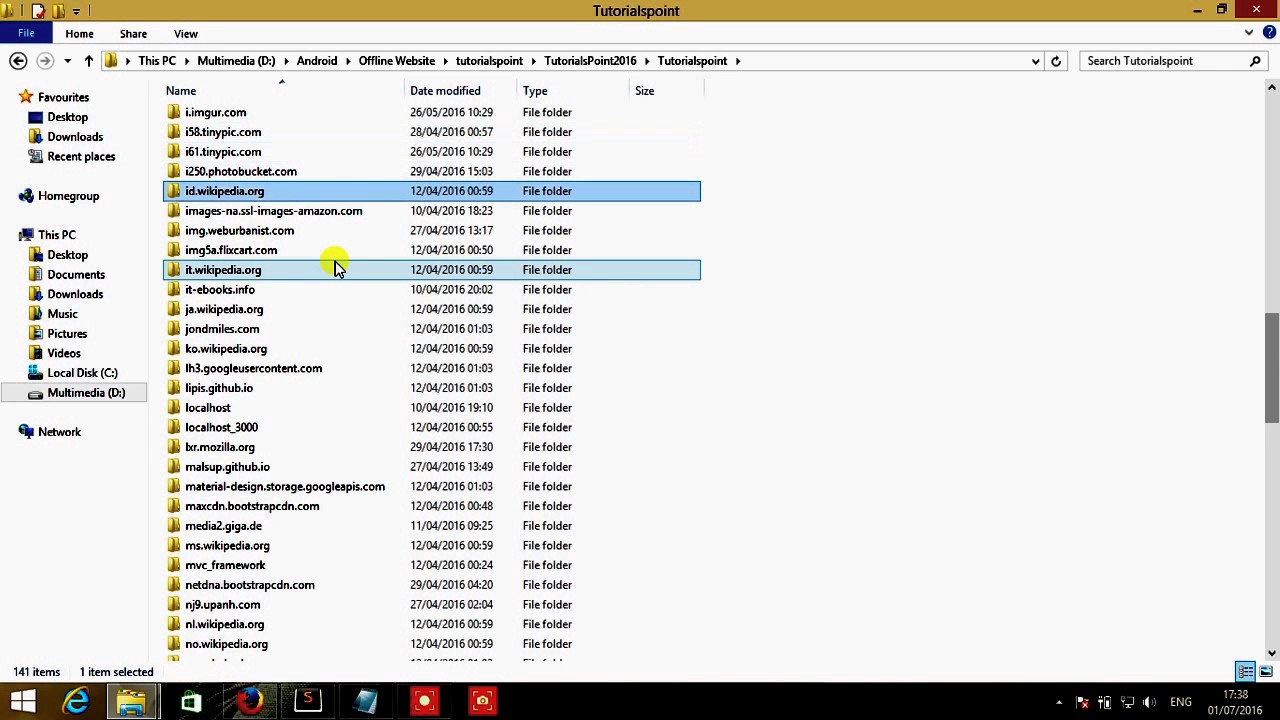Image resolution: width=1280 pixels, height=720 pixels.
Task: Select Documents under This PC
Action: pos(76,275)
